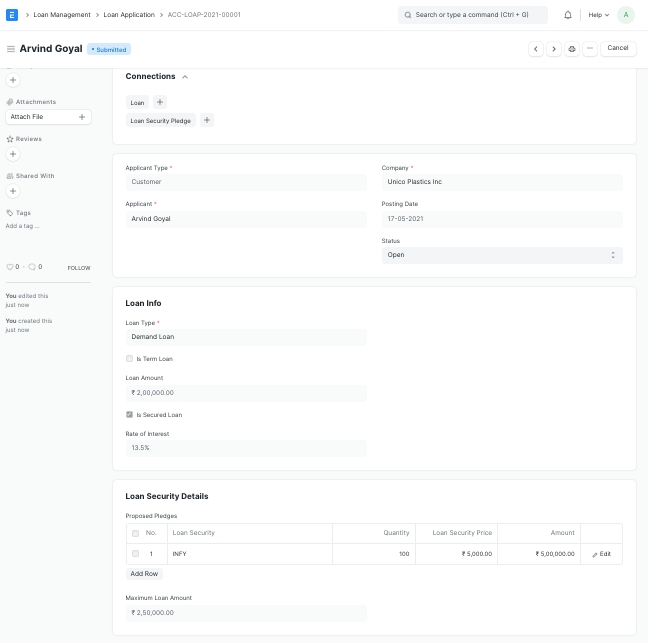The image size is (648, 643).
Task: Click the like heart icon
Action: point(10,267)
